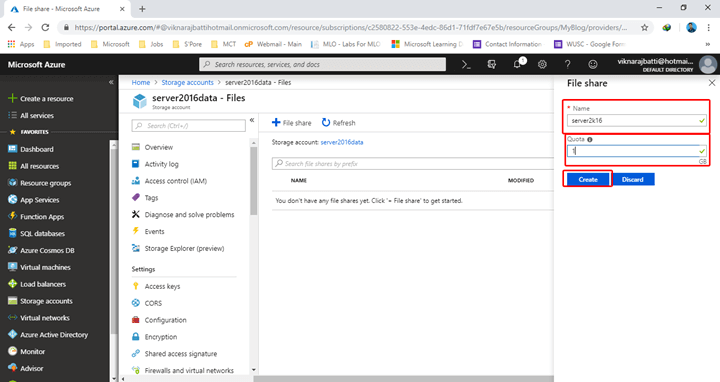Click the Create button

pos(588,180)
